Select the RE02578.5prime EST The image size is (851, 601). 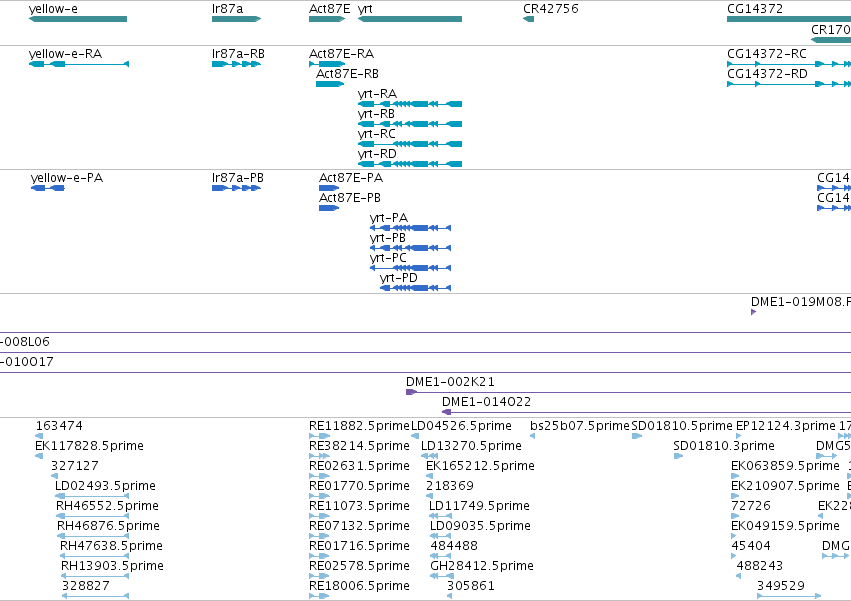tap(319, 577)
